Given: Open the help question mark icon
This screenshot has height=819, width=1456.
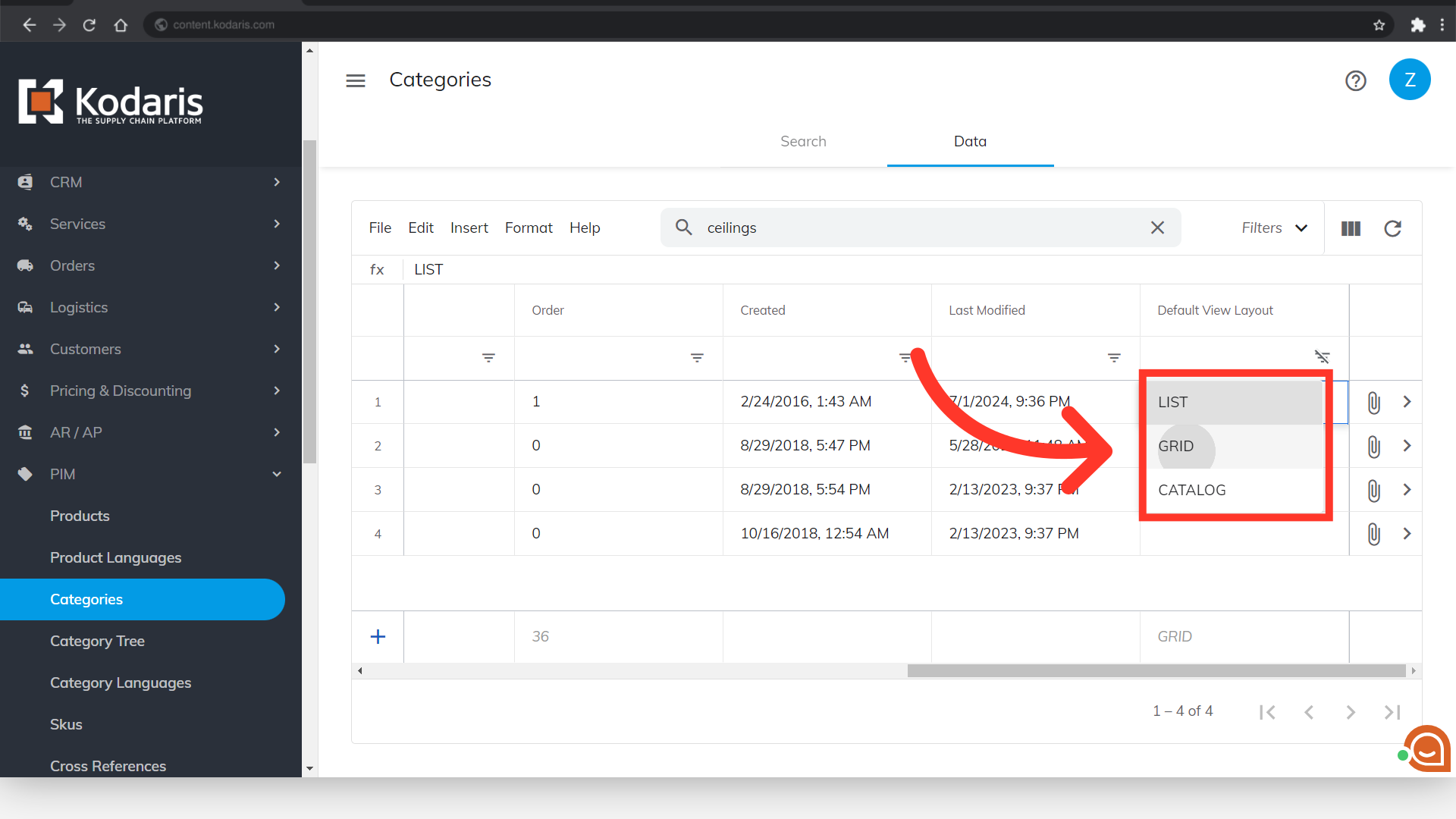Looking at the screenshot, I should click(x=1355, y=80).
